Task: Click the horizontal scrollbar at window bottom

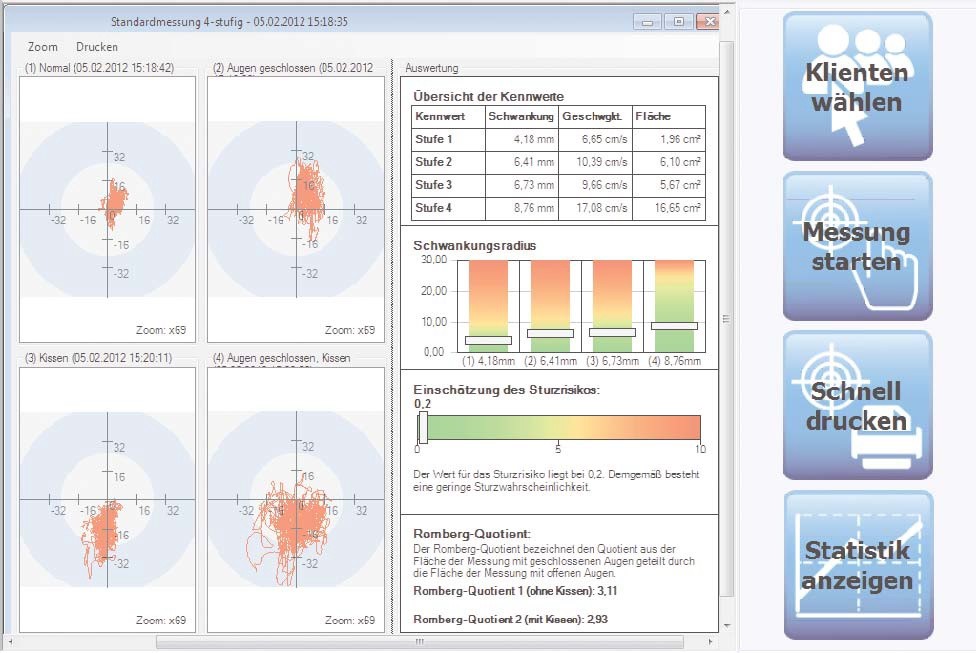Action: 420,642
